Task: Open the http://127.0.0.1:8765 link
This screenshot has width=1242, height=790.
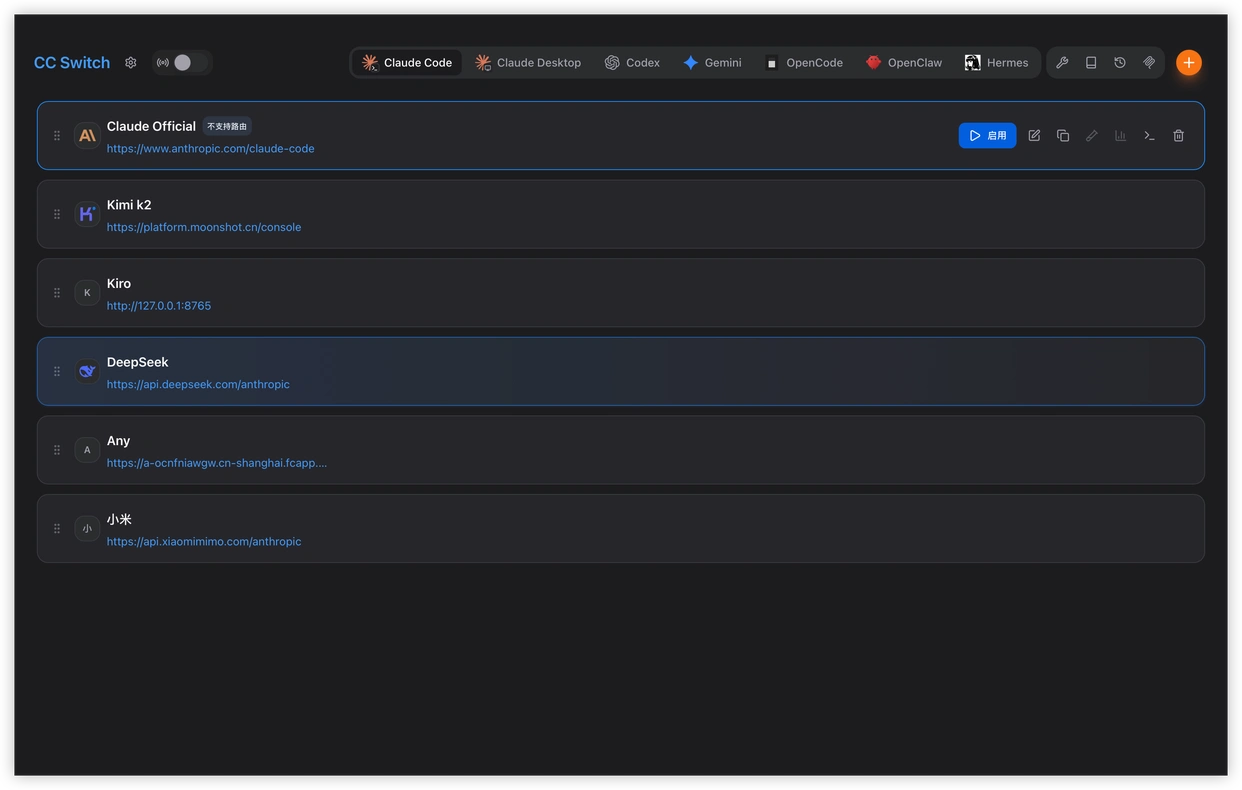Action: 159,305
